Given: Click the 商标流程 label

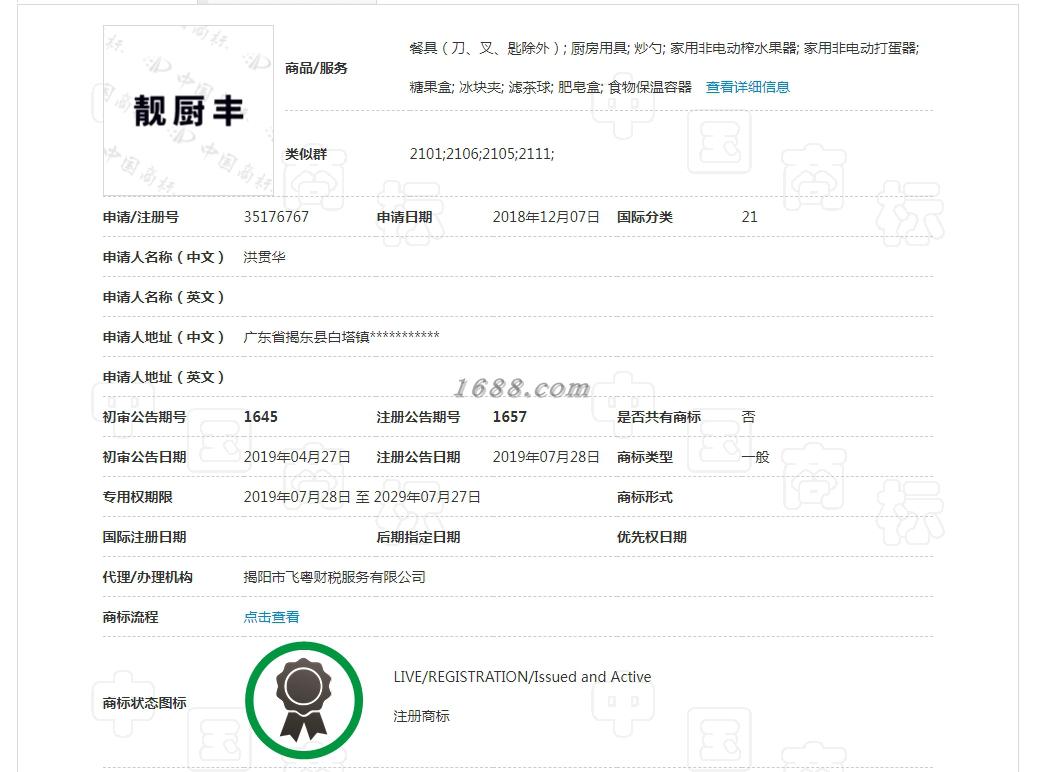Looking at the screenshot, I should pyautogui.click(x=130, y=617).
